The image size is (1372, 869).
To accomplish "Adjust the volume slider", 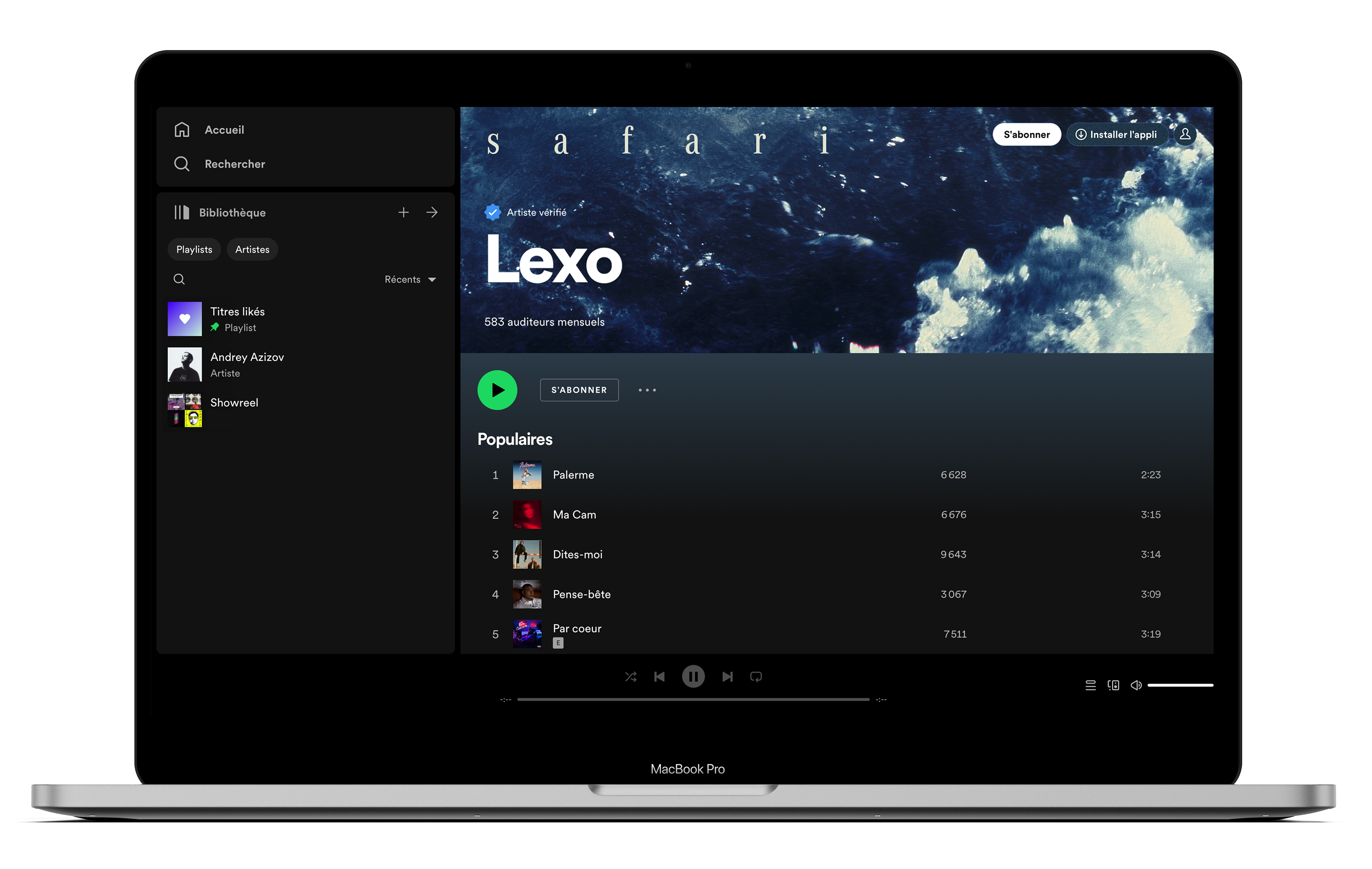I will click(1180, 685).
